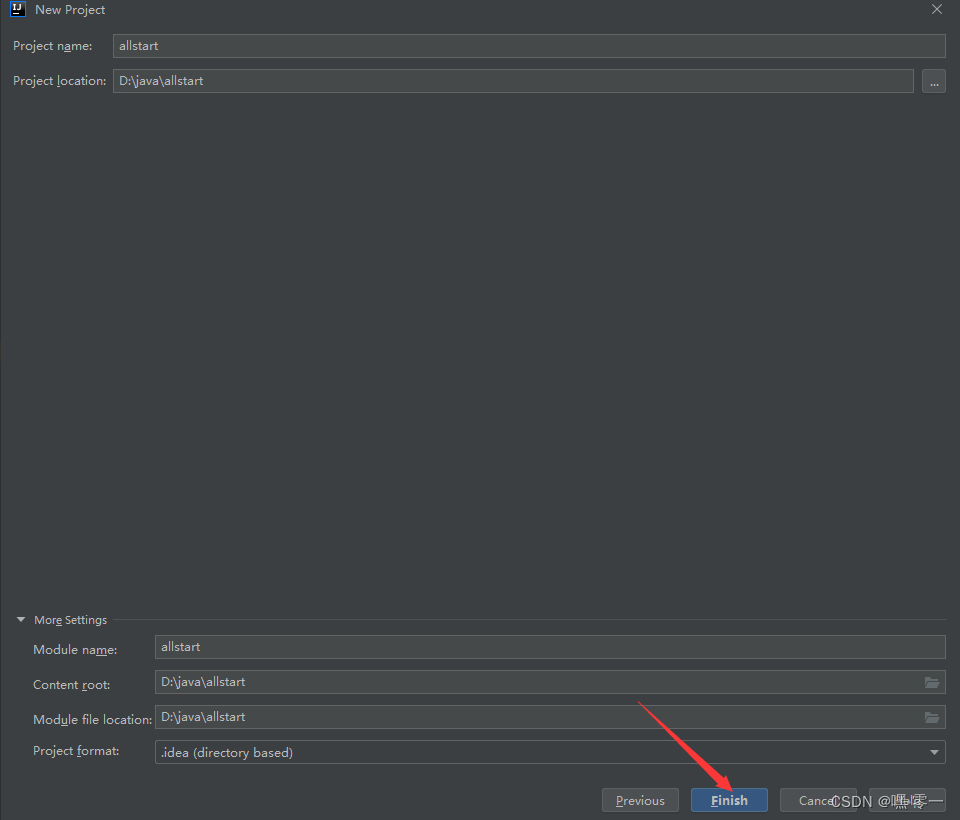Click the IntelliJ IDEA logo in title bar

[18, 9]
